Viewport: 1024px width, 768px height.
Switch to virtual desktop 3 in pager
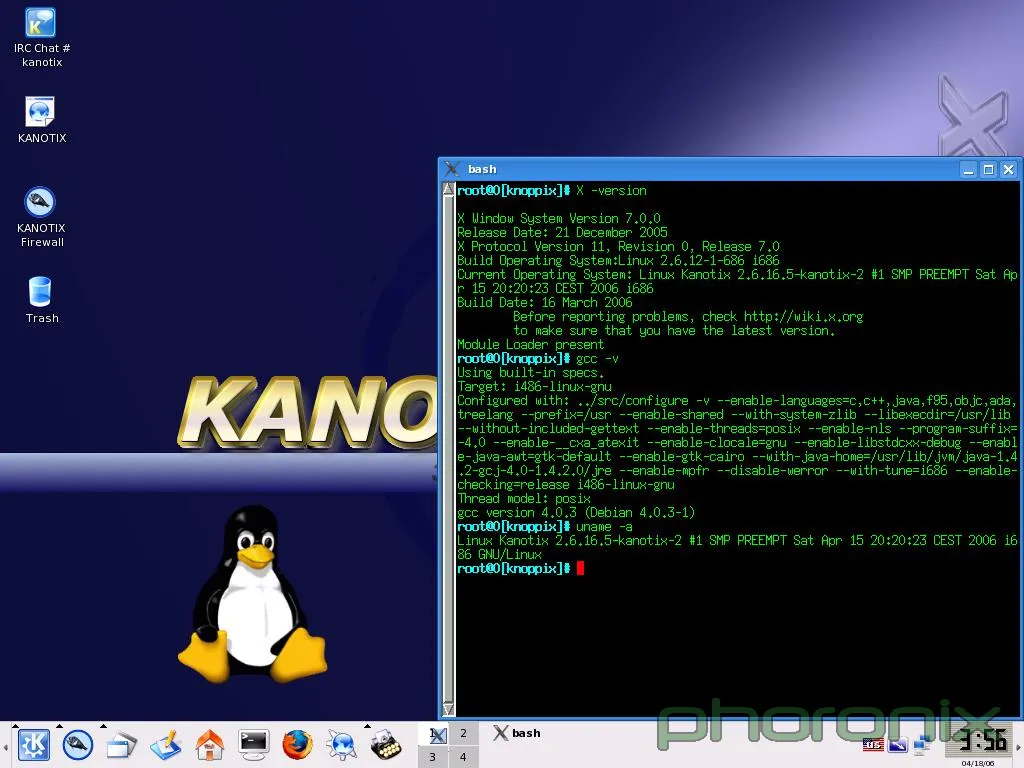433,757
